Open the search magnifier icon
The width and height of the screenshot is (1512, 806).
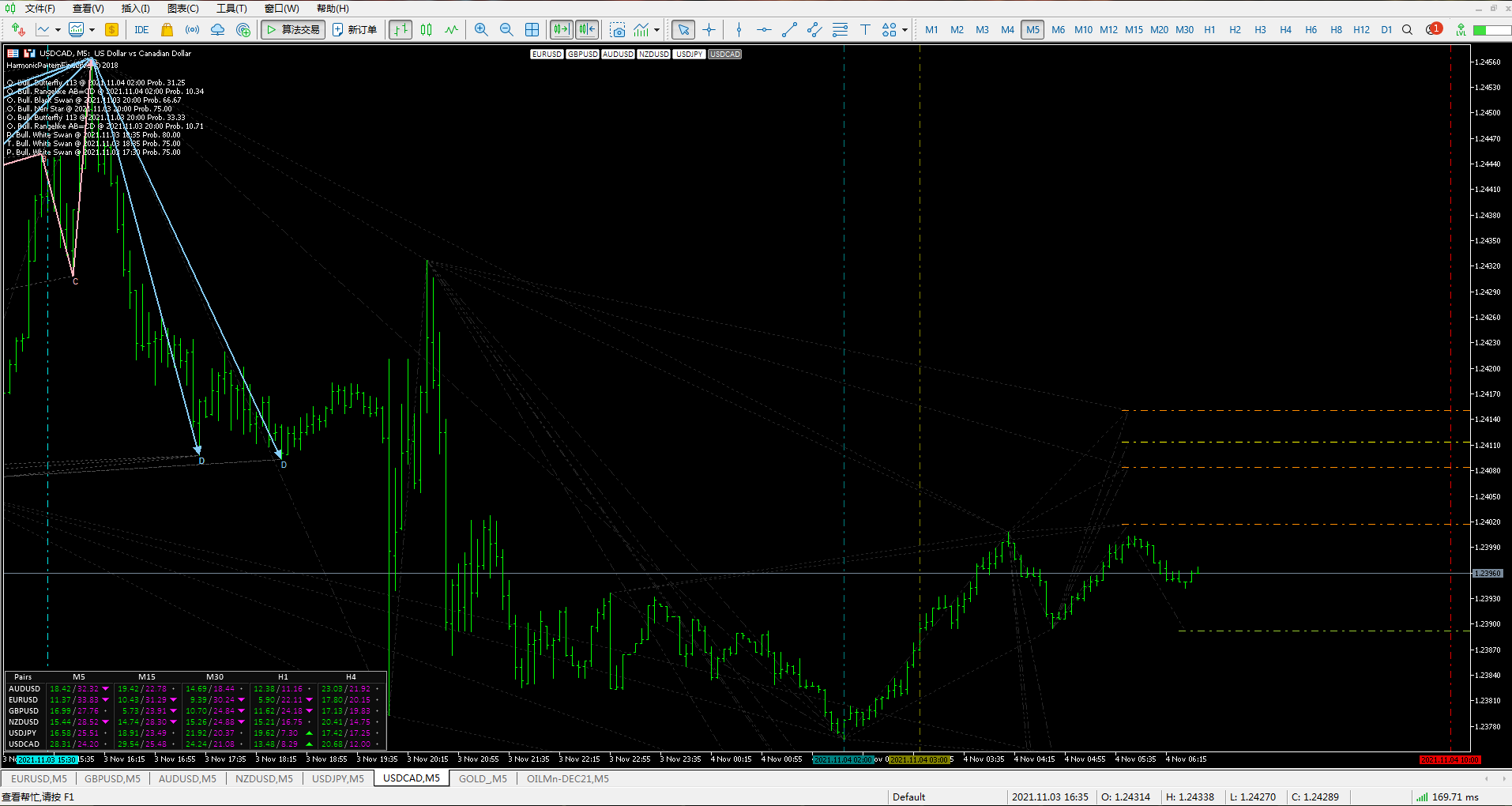click(1407, 30)
